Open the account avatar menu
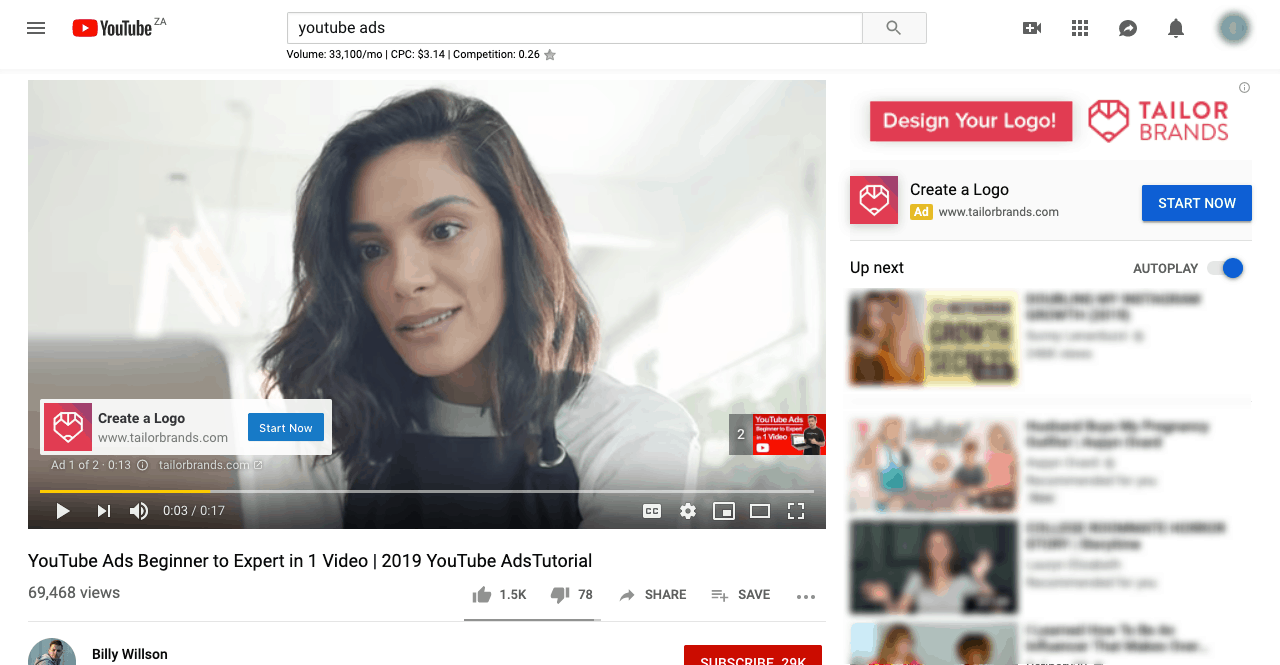Image resolution: width=1280 pixels, height=665 pixels. pos(1234,28)
